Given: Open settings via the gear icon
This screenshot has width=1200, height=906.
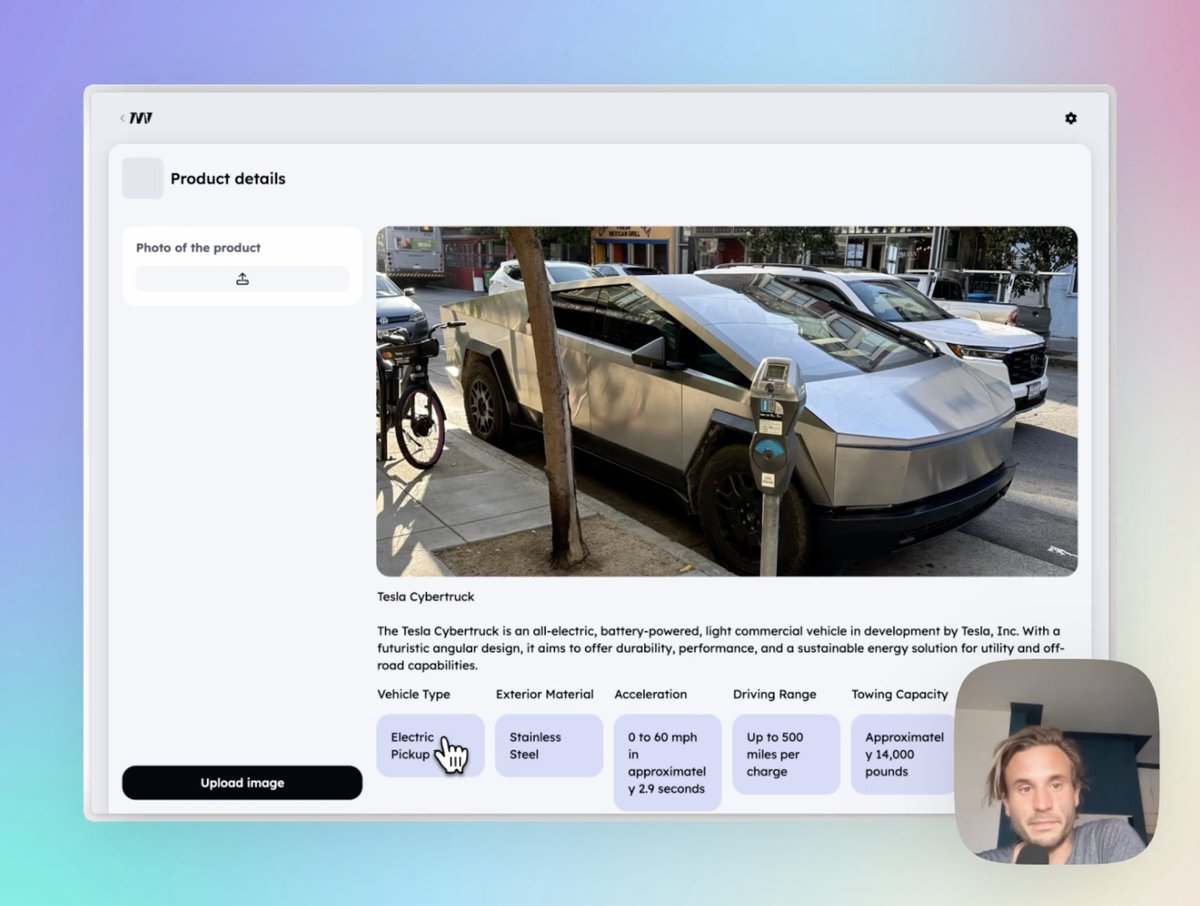Looking at the screenshot, I should 1071,118.
